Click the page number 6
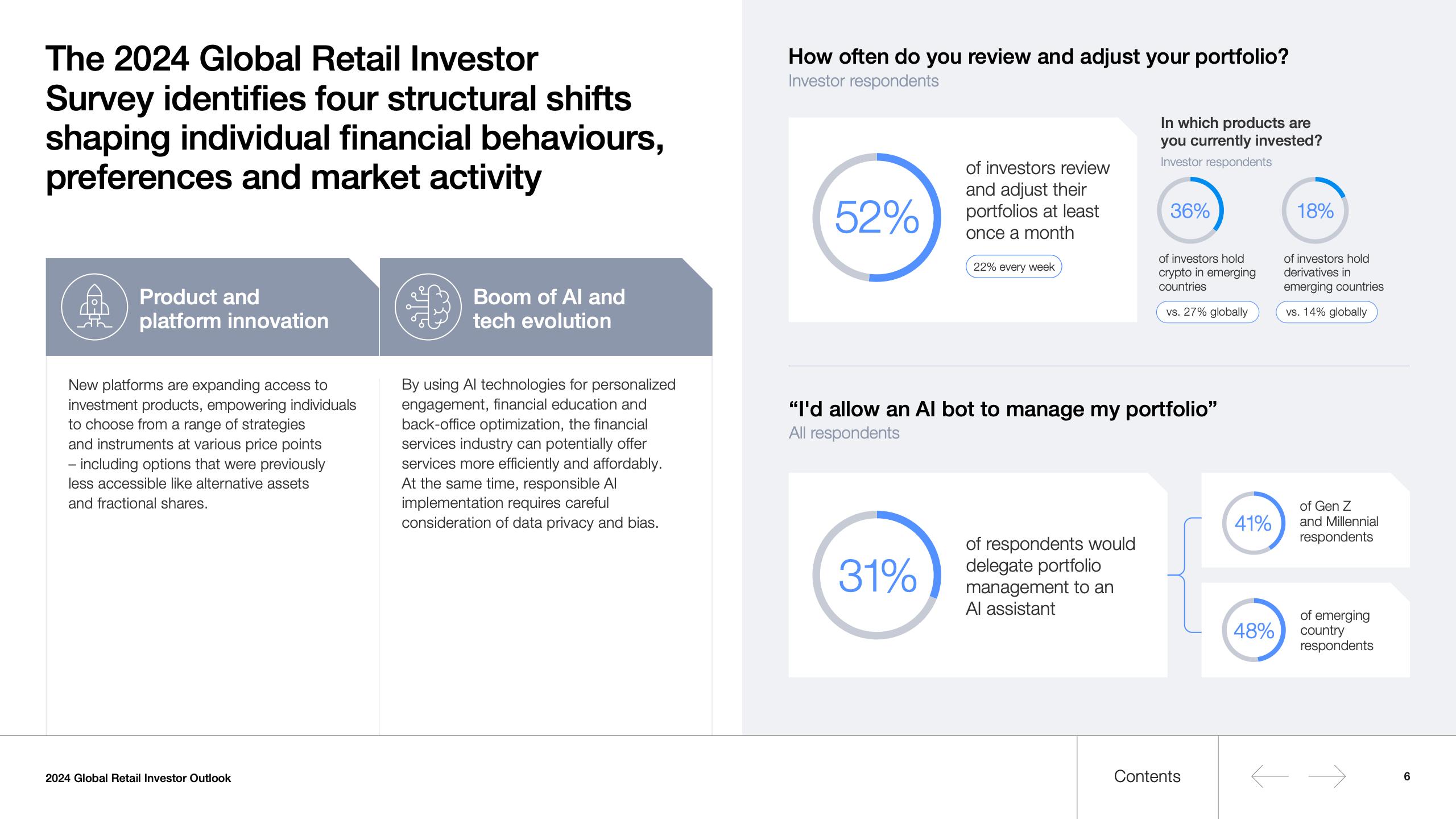This screenshot has width=1456, height=819. pos(1407,776)
